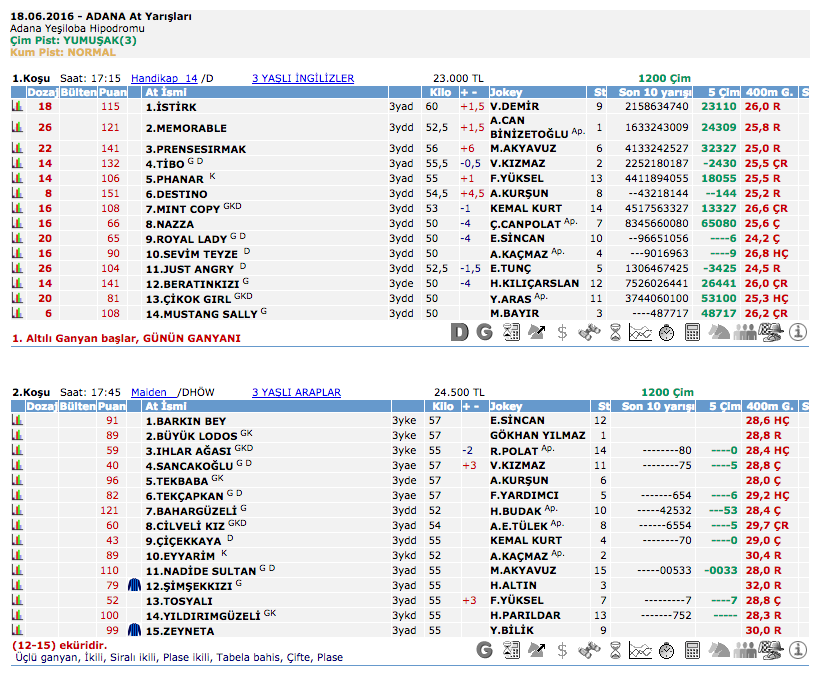Click the Jokey column header in race 2
This screenshot has height=676, width=836.
506,407
